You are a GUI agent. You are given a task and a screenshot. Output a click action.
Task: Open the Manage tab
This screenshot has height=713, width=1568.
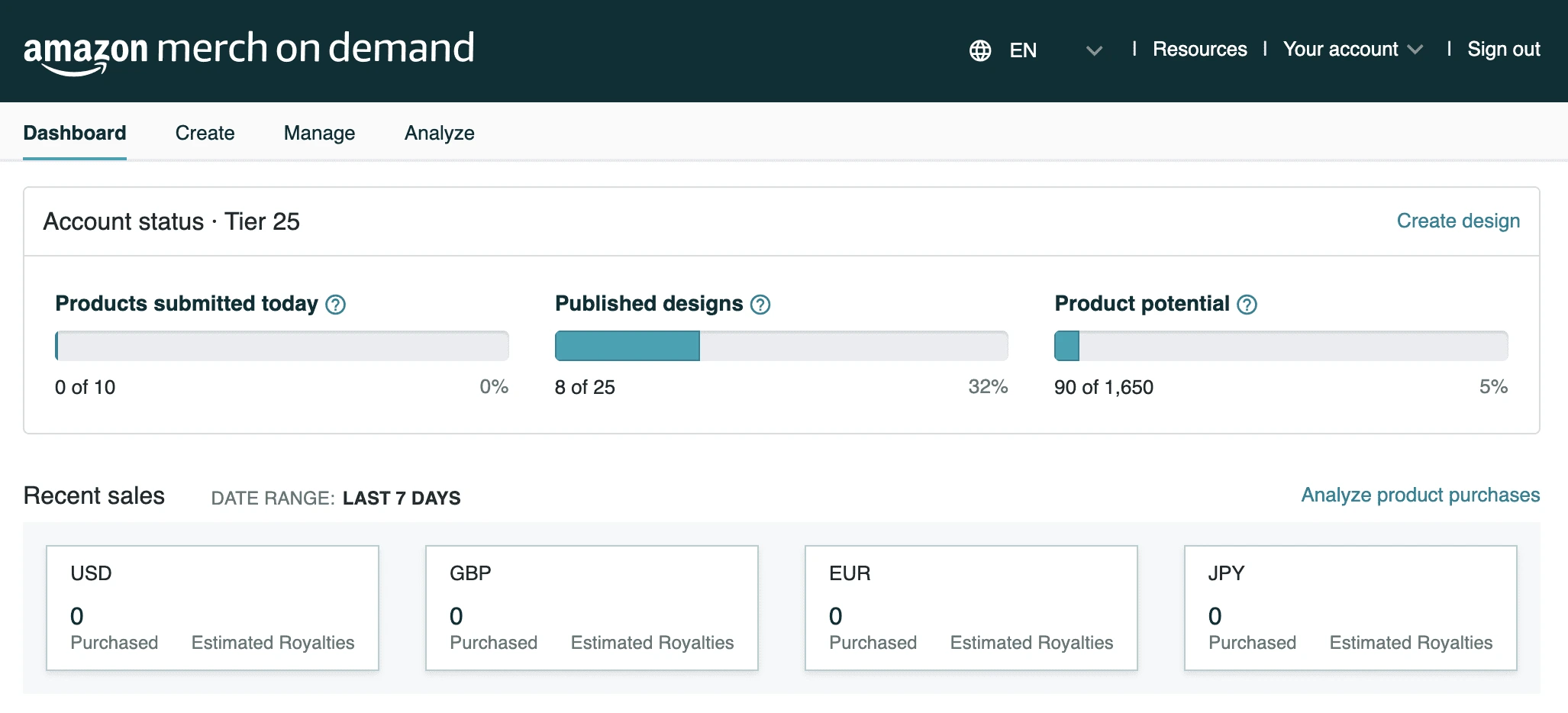319,133
